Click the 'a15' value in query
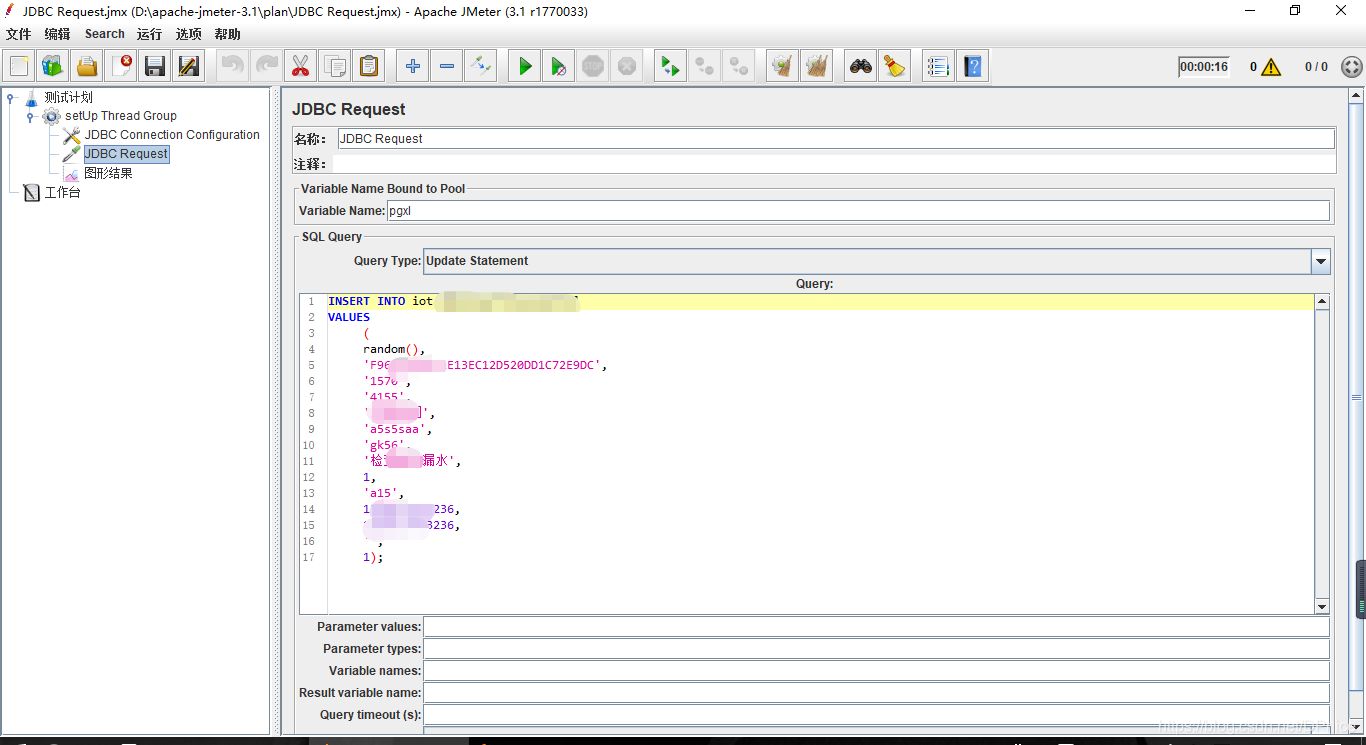Image resolution: width=1366 pixels, height=745 pixels. 384,493
